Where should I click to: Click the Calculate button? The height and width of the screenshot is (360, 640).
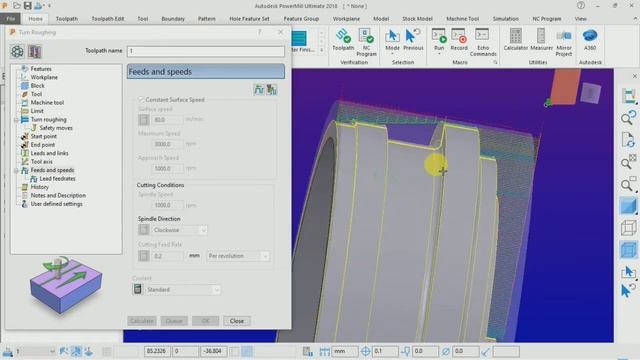pyautogui.click(x=142, y=321)
